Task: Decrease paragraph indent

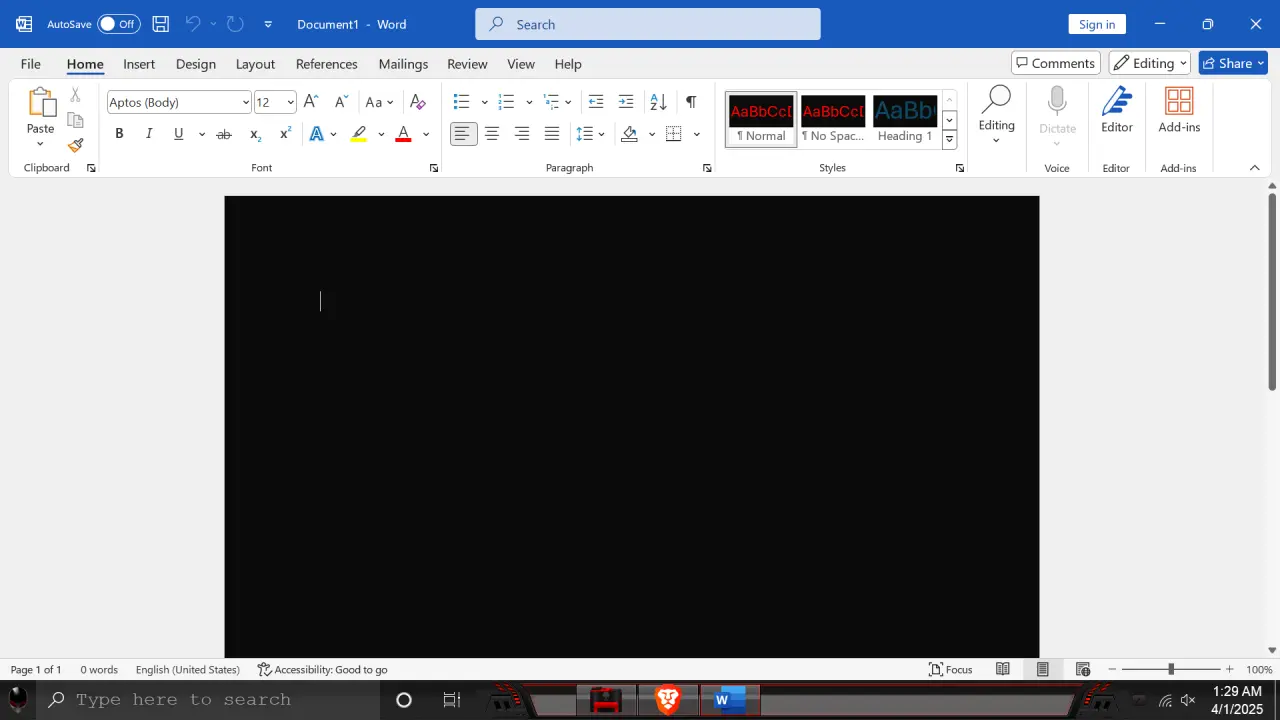Action: [x=596, y=102]
